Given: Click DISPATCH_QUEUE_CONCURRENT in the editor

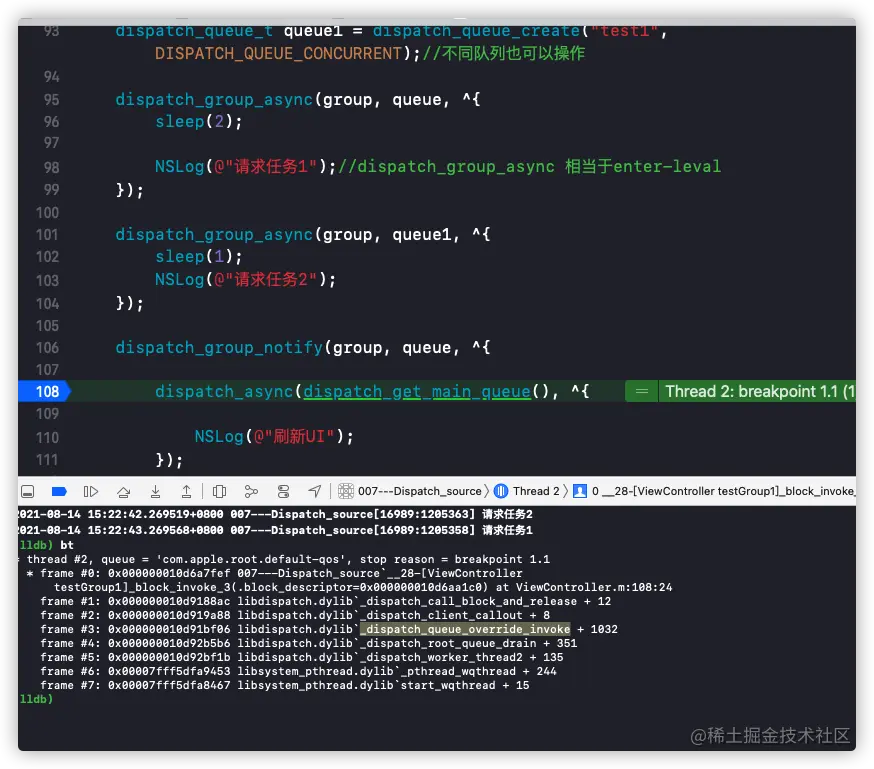Looking at the screenshot, I should (x=278, y=53).
